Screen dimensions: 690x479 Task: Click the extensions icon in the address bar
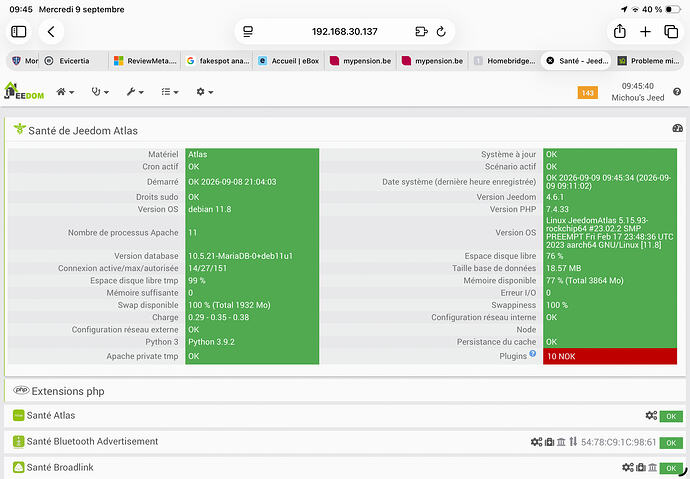(x=421, y=32)
